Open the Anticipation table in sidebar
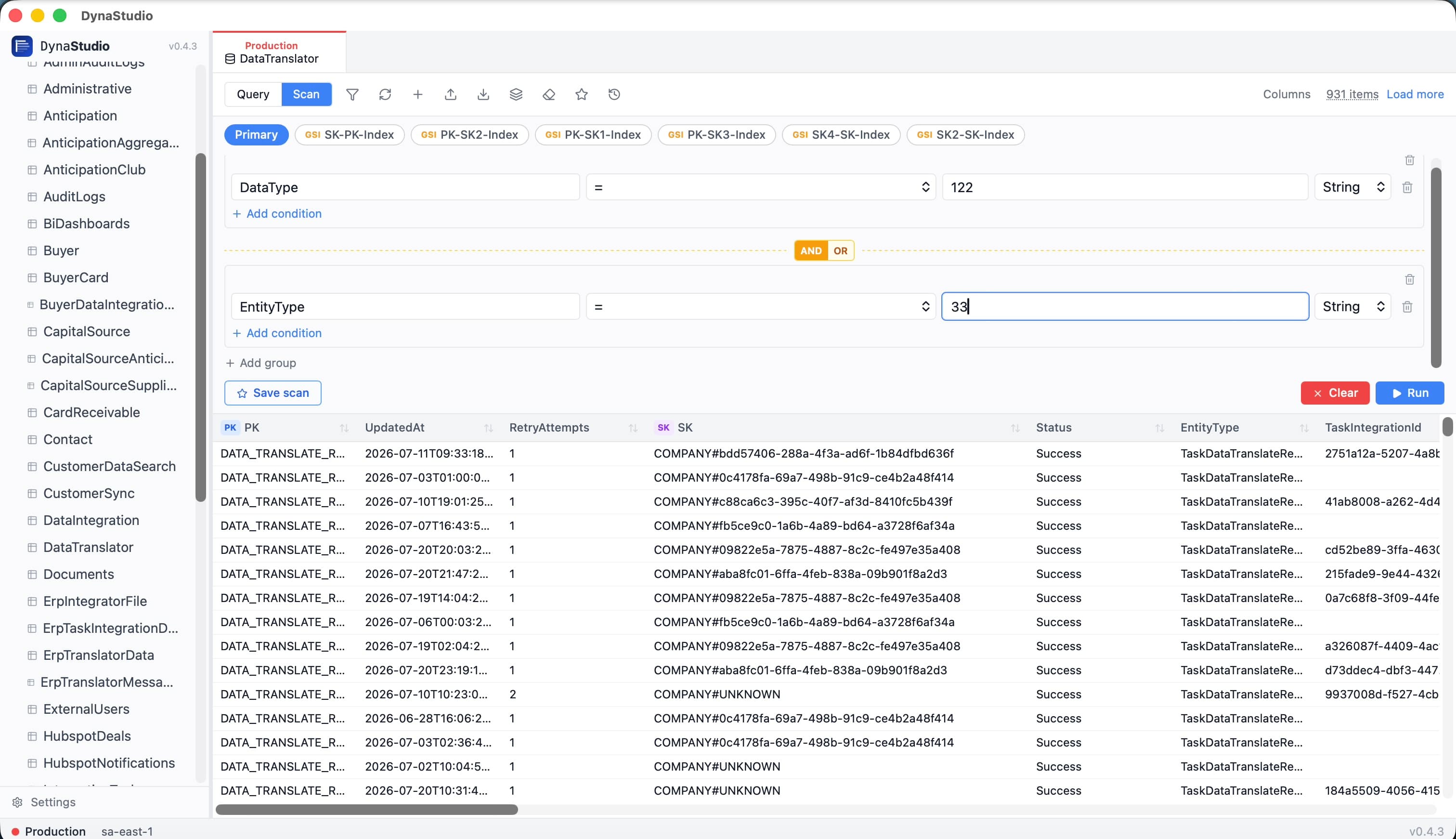Viewport: 1456px width, 839px height. coord(80,116)
